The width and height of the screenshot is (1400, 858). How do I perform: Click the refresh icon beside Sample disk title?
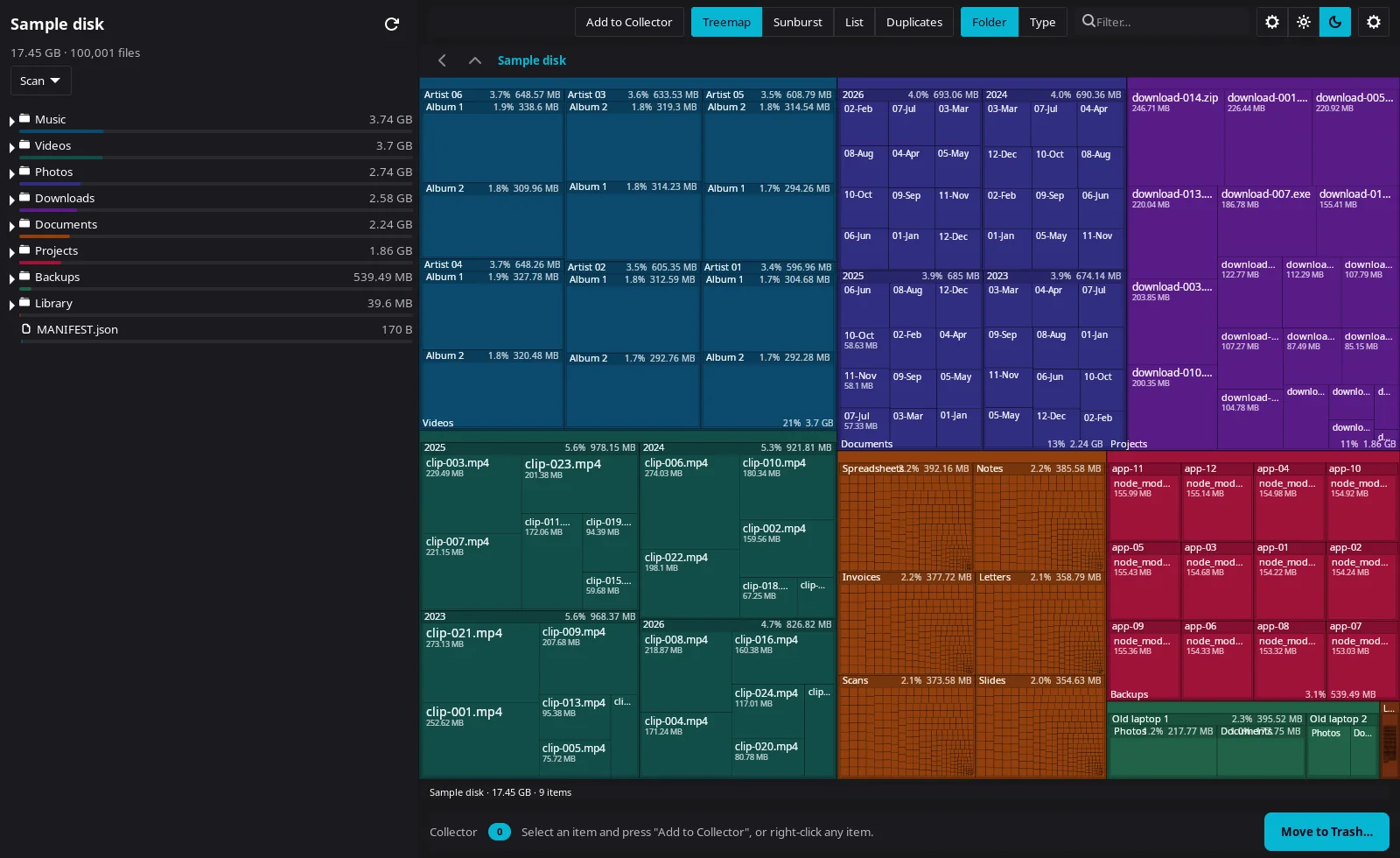[x=392, y=24]
